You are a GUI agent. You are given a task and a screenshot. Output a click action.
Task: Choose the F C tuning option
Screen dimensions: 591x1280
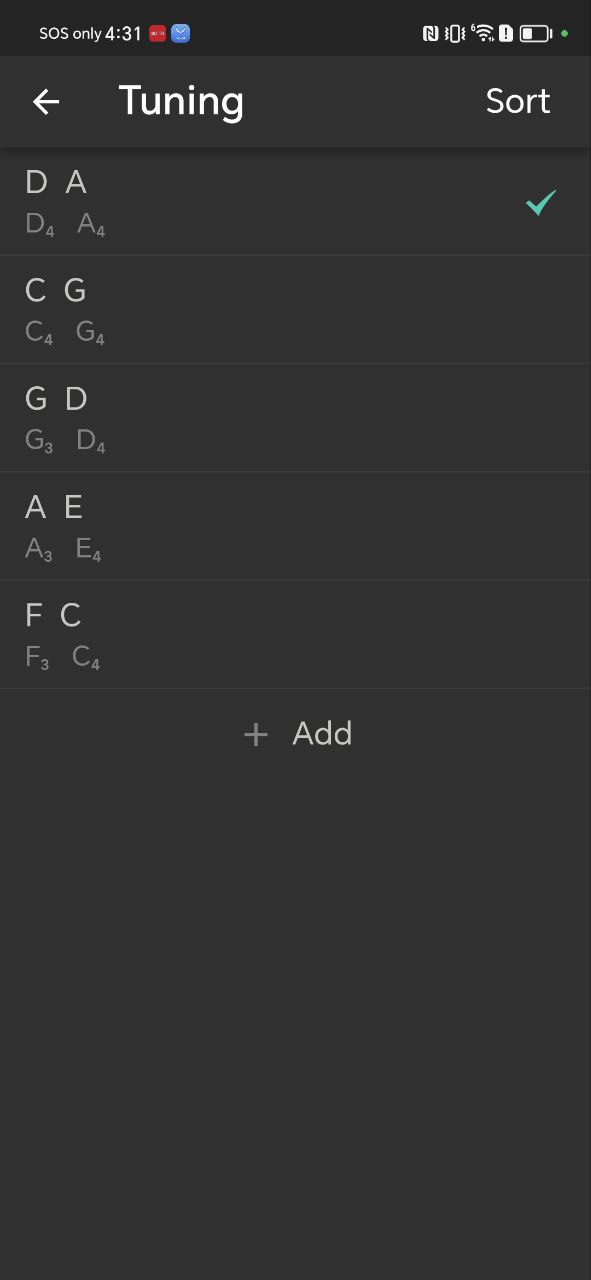(x=295, y=634)
